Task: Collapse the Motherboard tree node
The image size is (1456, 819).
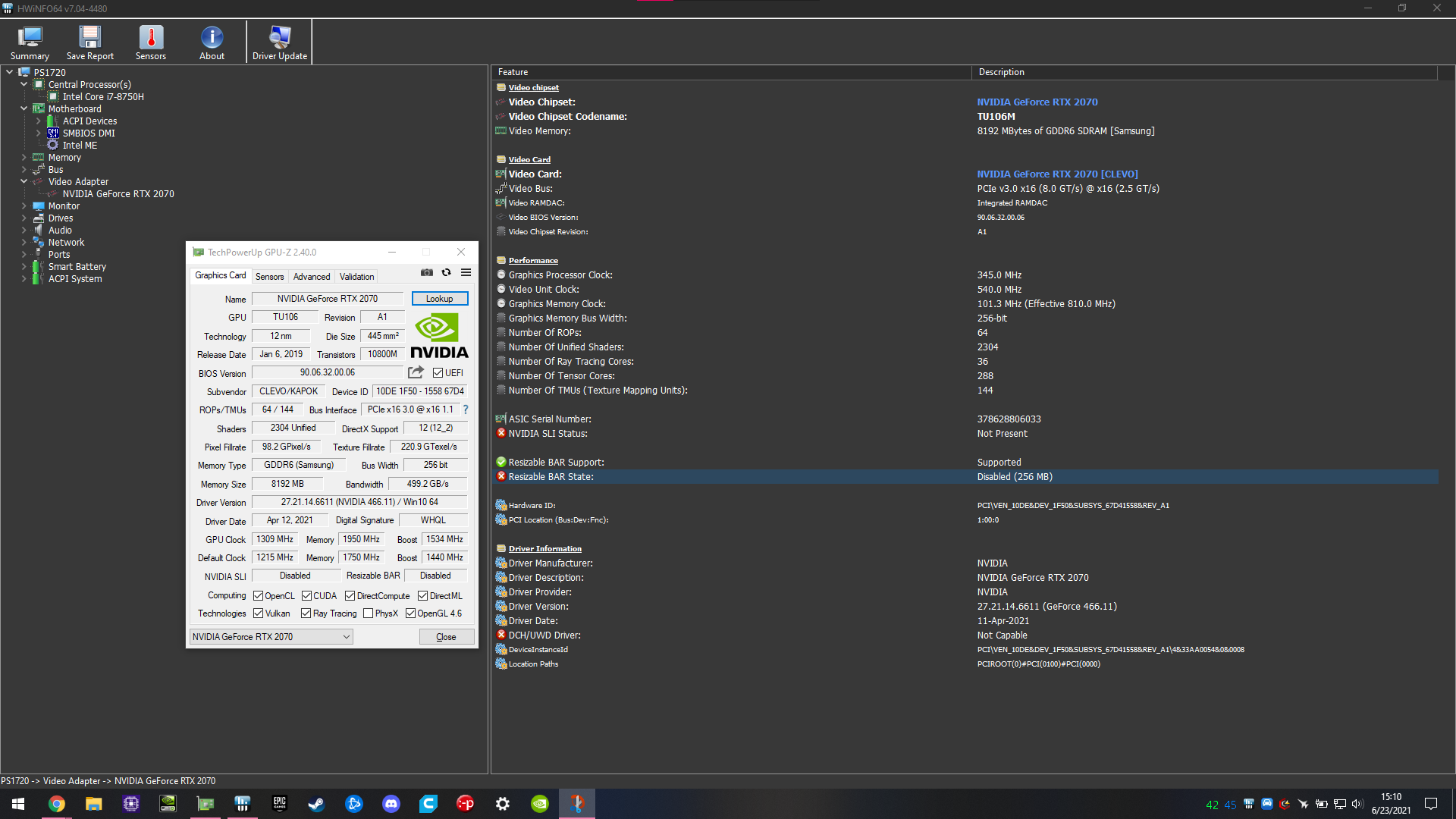Action: [24, 108]
